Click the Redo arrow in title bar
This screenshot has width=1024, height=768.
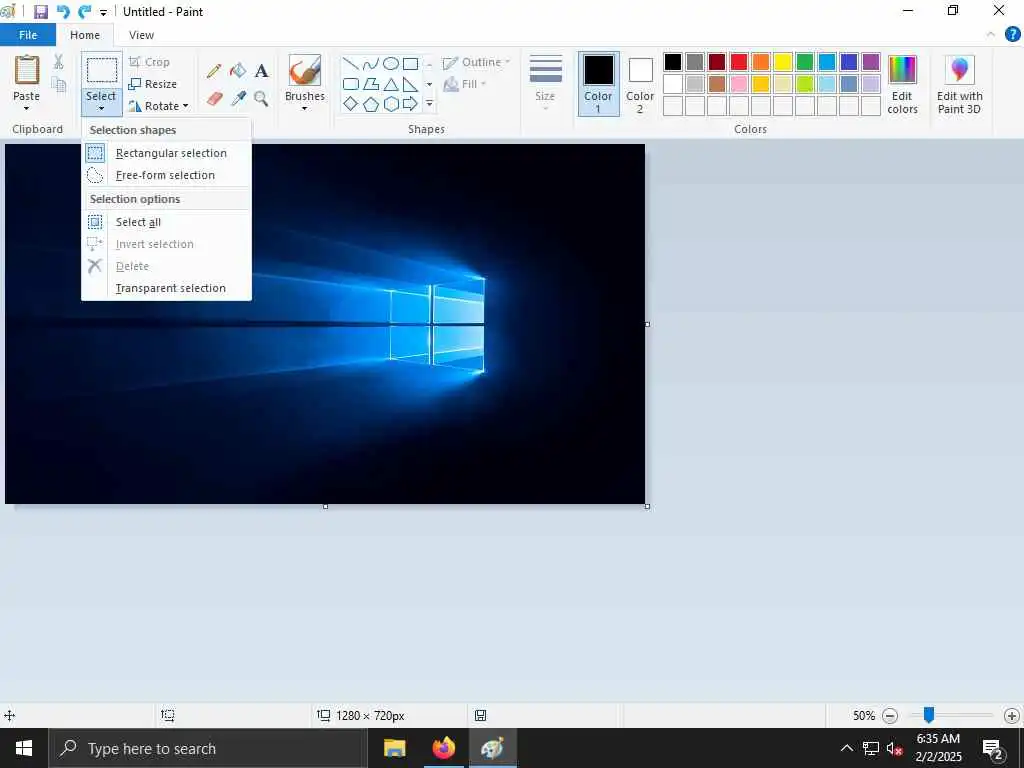[85, 12]
